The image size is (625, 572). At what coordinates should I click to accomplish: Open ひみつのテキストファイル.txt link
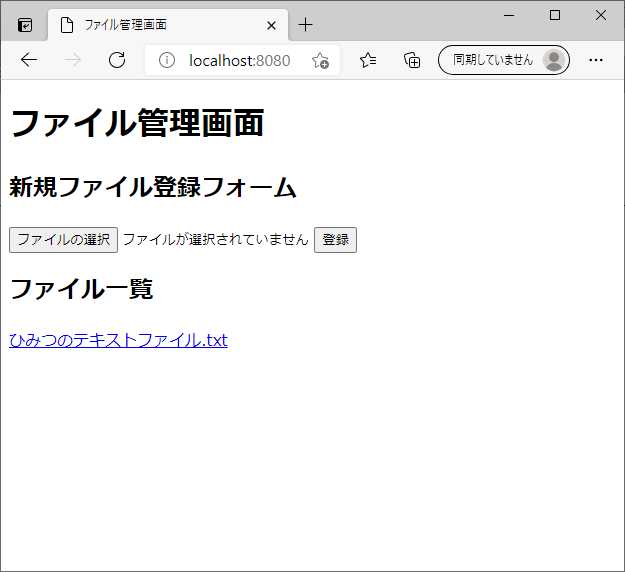118,340
